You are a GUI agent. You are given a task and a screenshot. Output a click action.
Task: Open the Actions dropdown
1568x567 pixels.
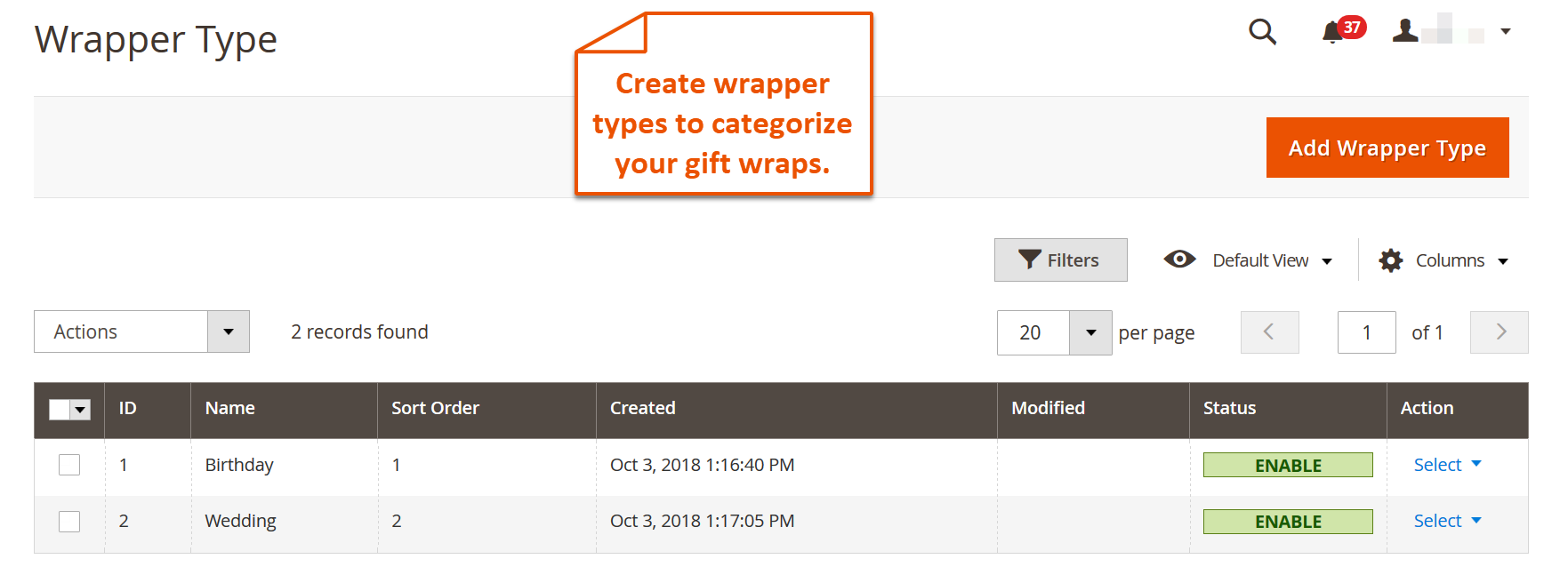(141, 331)
